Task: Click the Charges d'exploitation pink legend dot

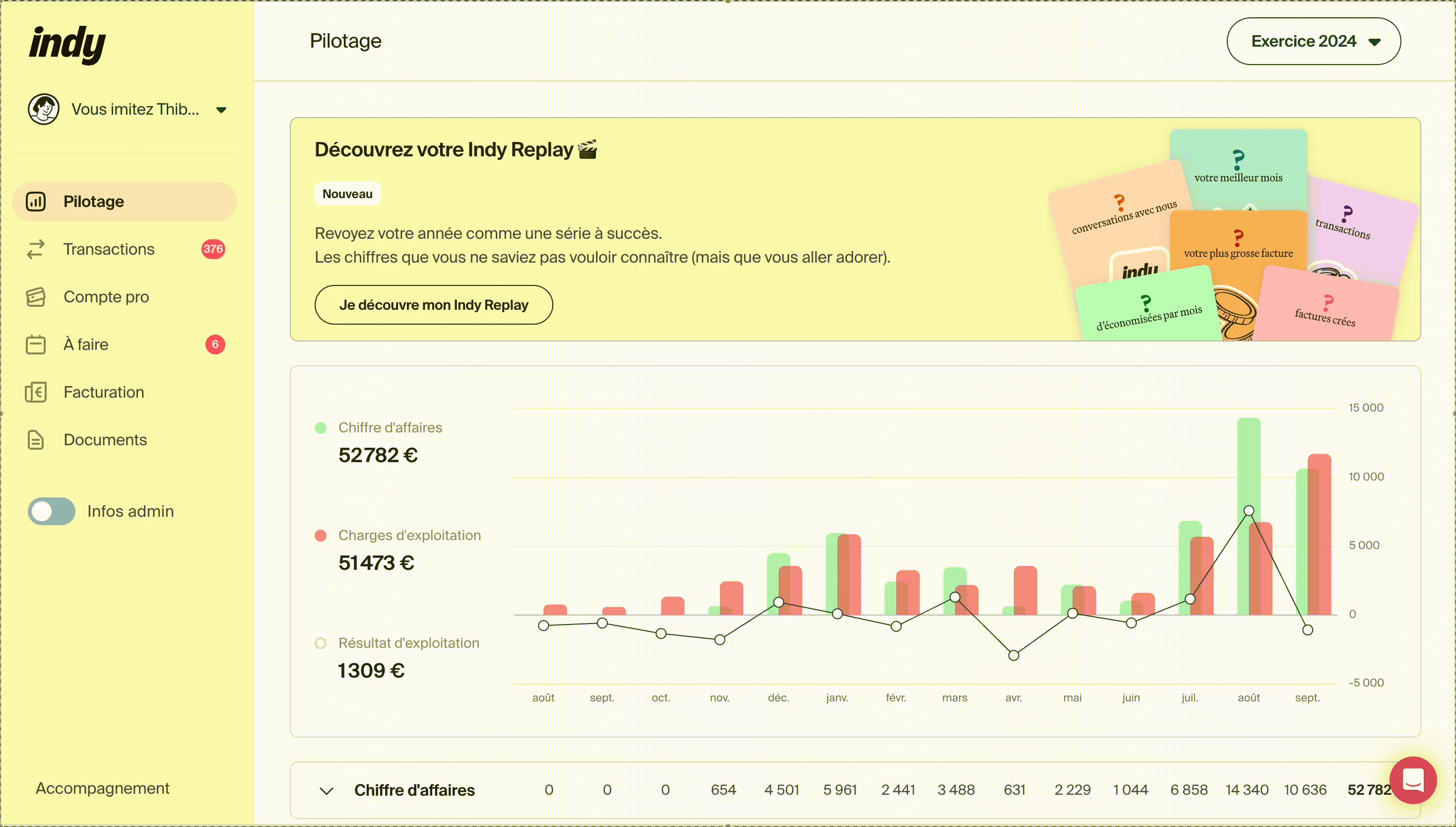Action: (x=321, y=536)
